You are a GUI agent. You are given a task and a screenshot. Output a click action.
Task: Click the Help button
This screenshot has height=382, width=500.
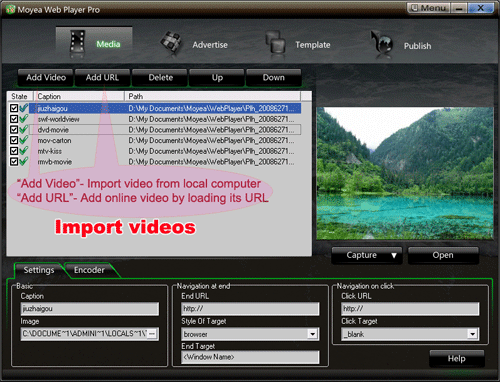pyautogui.click(x=457, y=359)
